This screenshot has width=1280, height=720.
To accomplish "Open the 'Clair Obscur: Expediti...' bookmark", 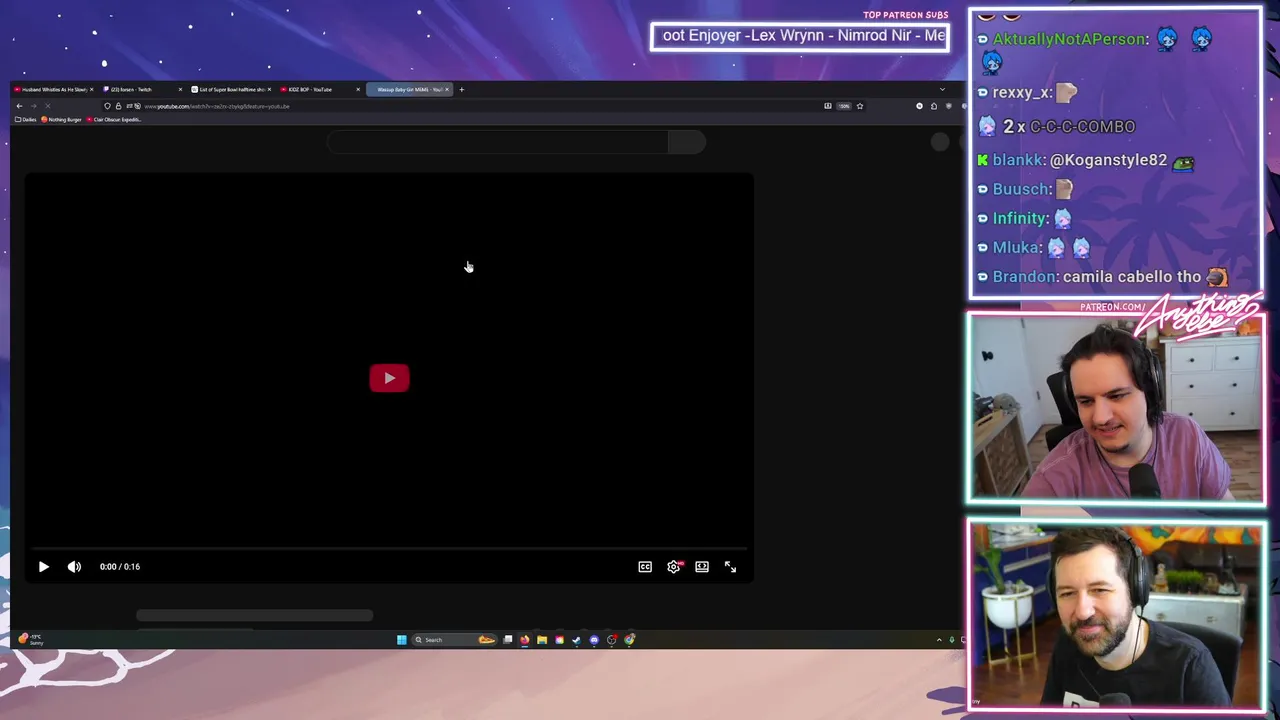I will [114, 119].
